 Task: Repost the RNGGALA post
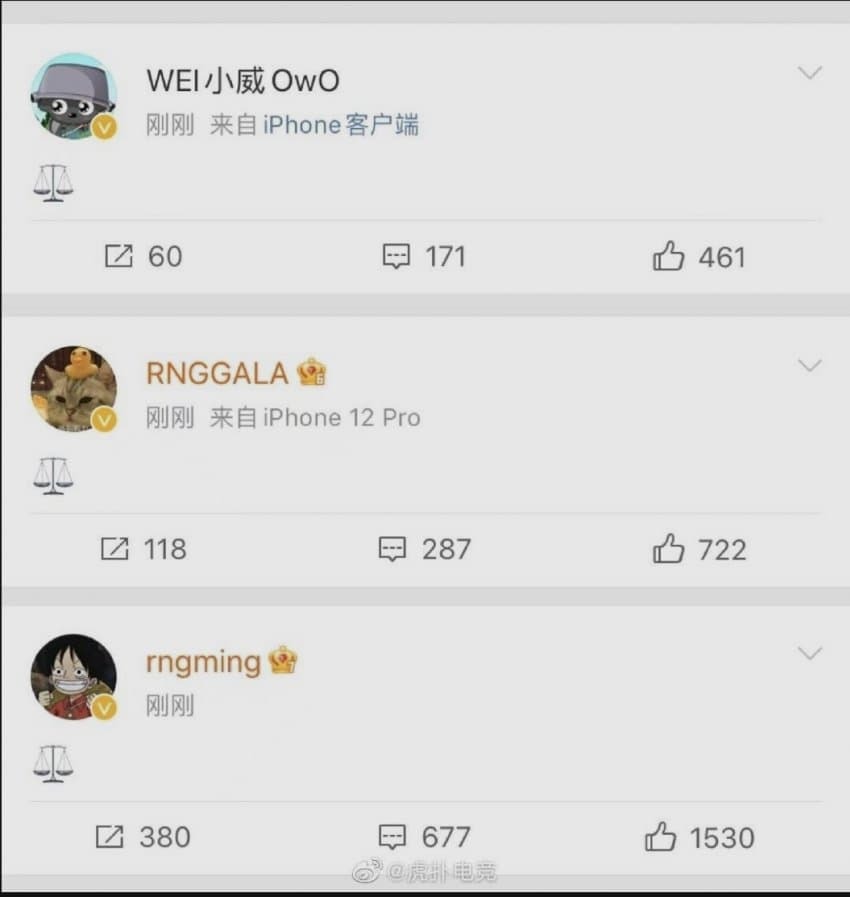(x=144, y=549)
